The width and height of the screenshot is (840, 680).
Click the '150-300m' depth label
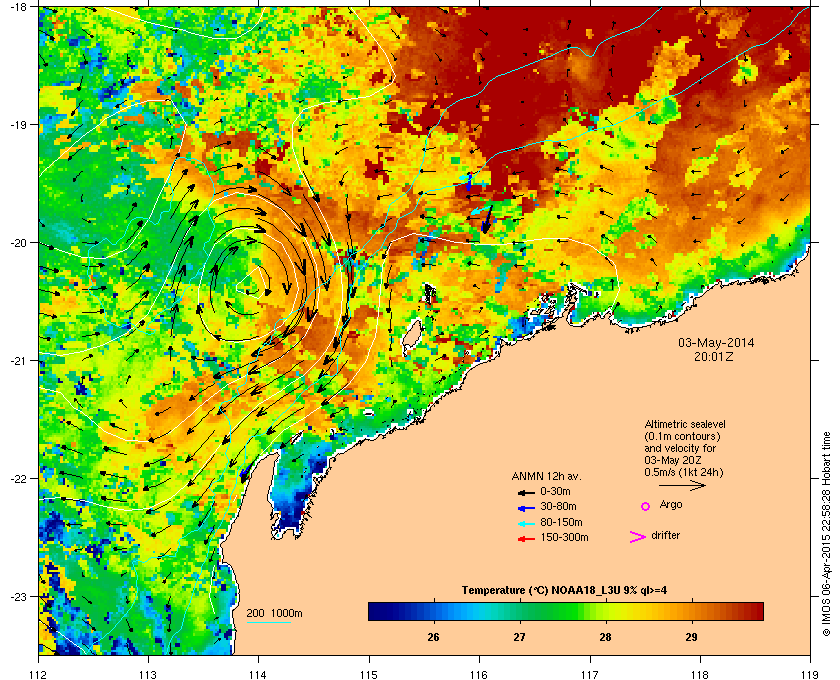(564, 537)
